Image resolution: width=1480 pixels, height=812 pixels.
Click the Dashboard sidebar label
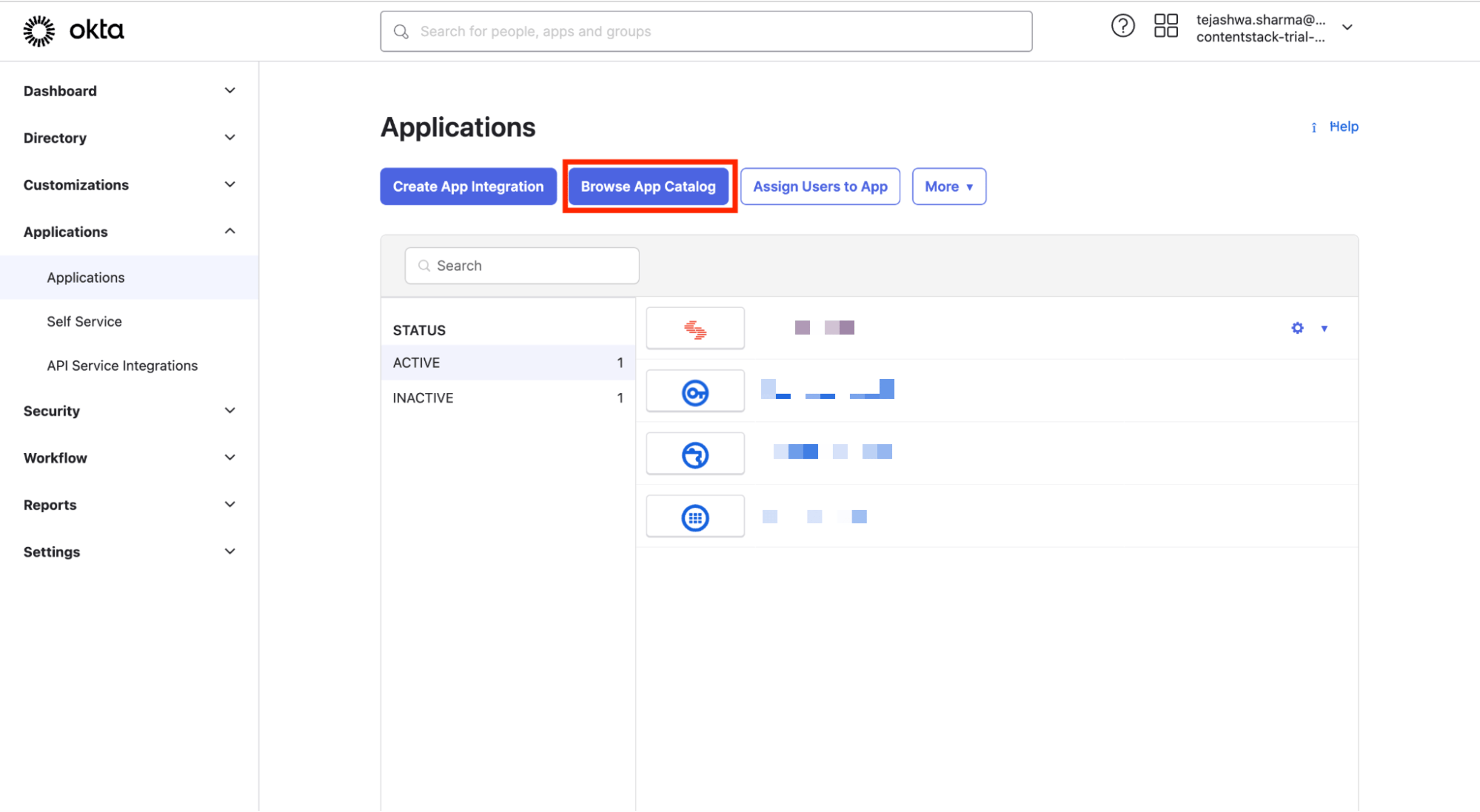[61, 91]
